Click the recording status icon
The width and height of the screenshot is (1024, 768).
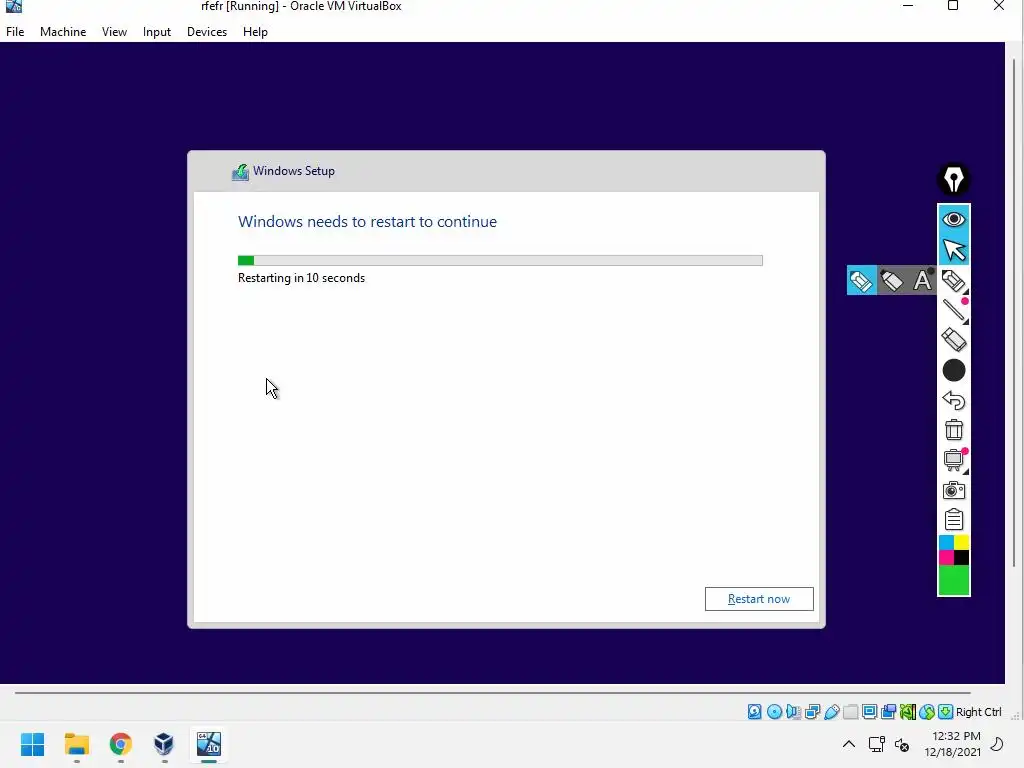click(x=888, y=712)
